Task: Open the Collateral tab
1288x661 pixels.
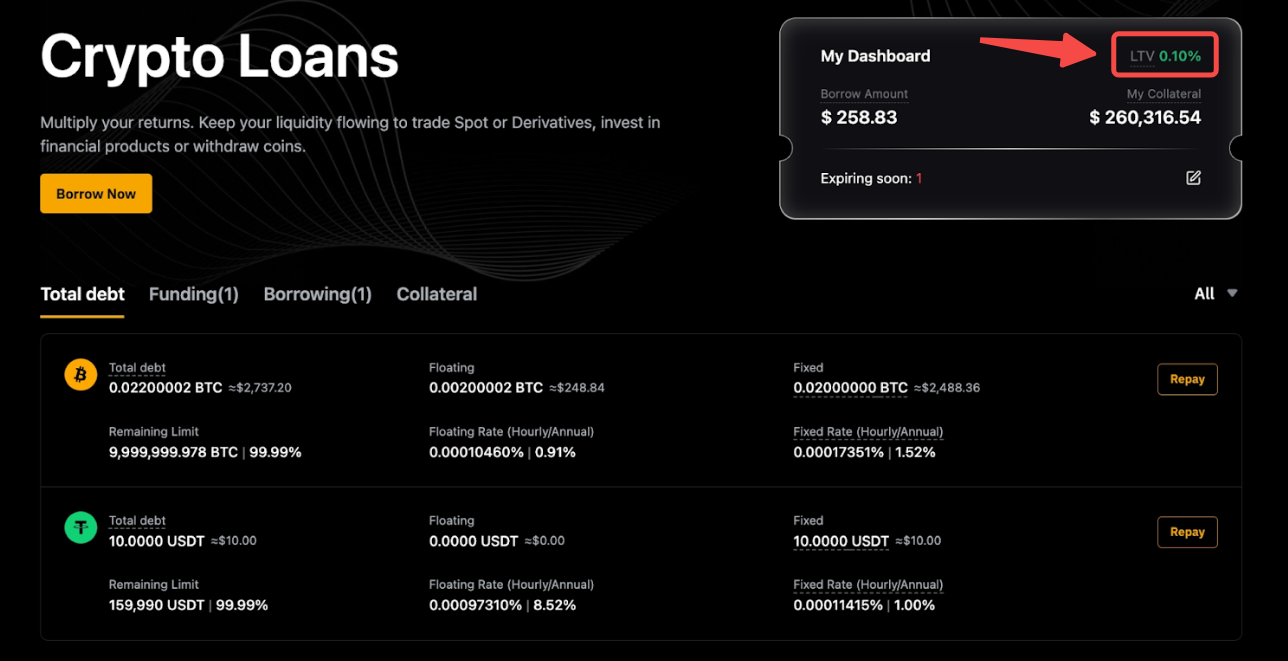Action: point(436,294)
